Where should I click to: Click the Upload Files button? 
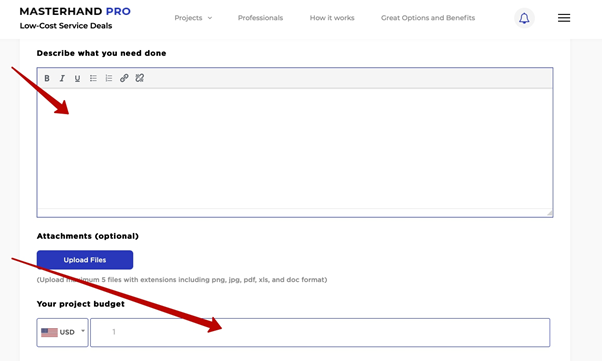pyautogui.click(x=85, y=260)
